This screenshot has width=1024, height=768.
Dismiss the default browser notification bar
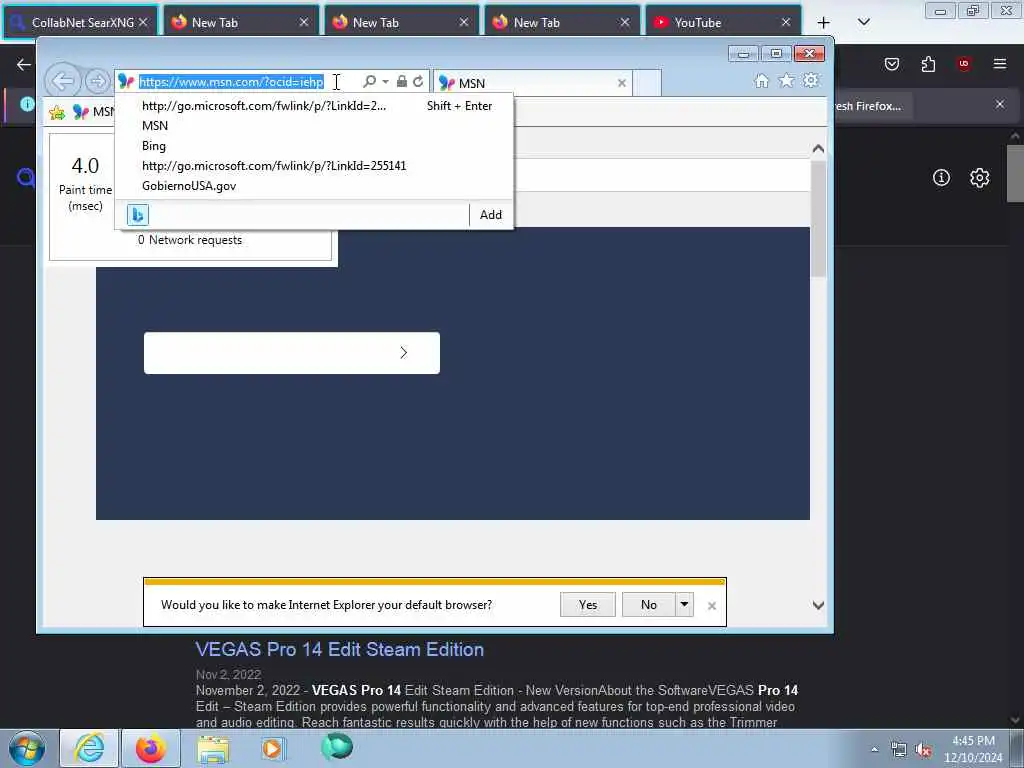[712, 606]
